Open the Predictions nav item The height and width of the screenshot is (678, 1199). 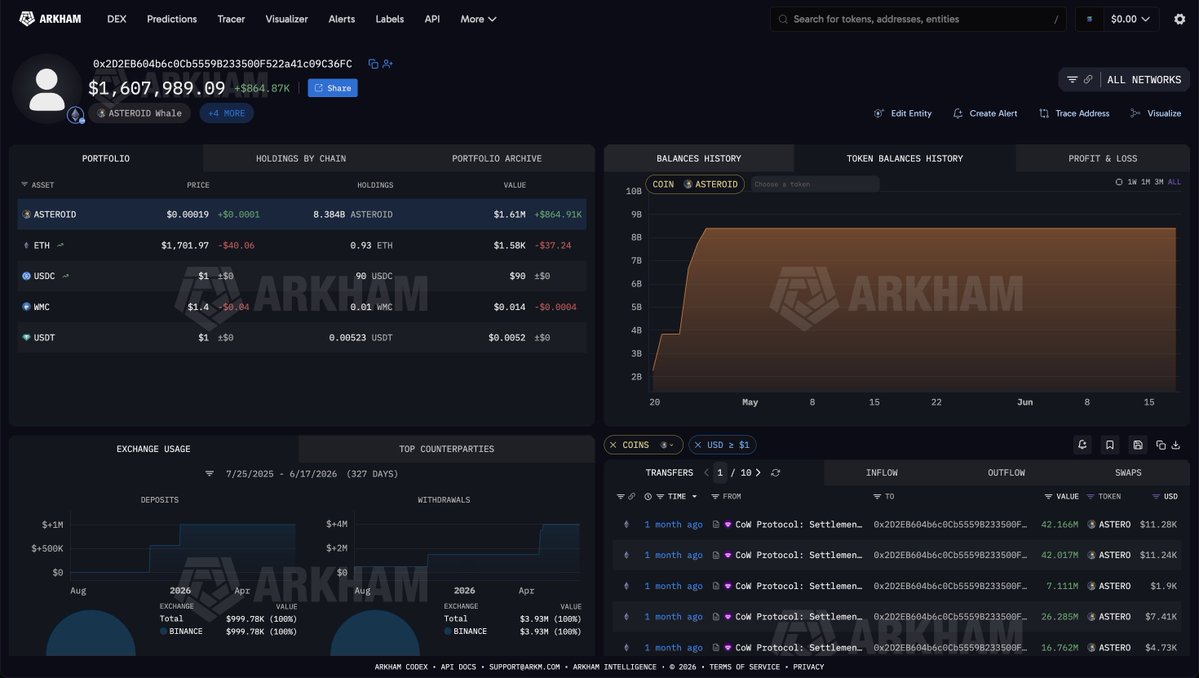tap(172, 19)
